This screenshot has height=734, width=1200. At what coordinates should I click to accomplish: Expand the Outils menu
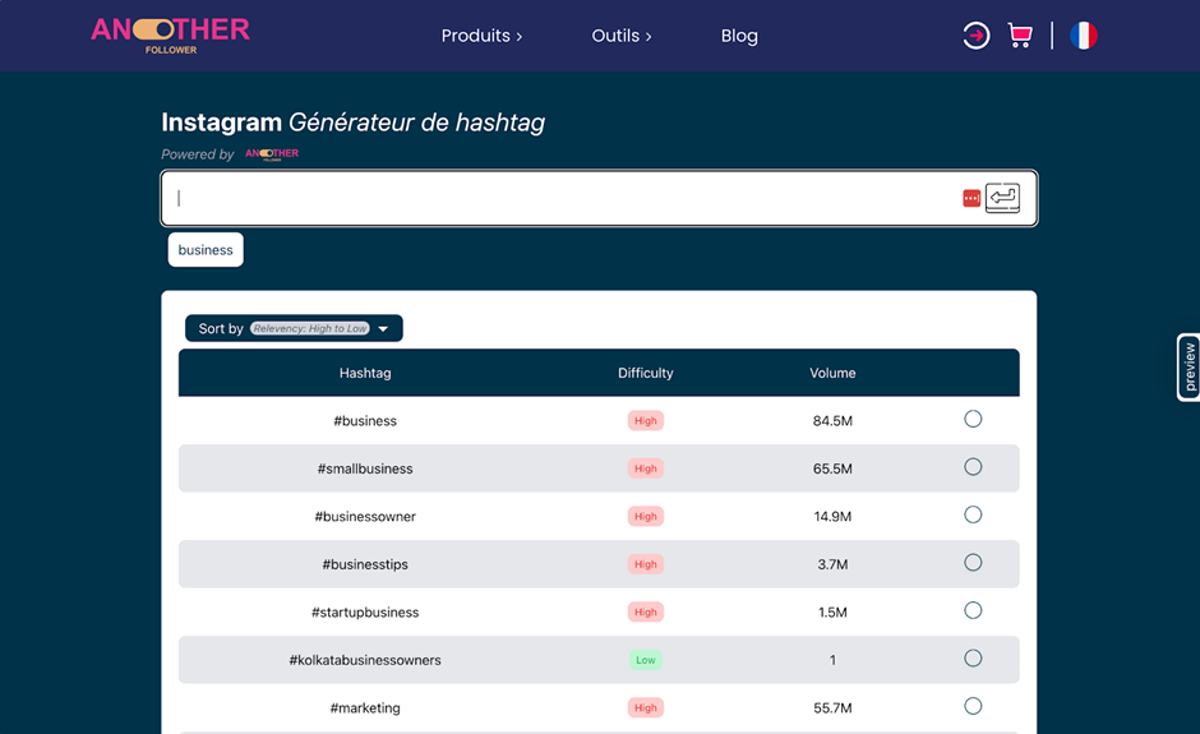click(x=621, y=36)
